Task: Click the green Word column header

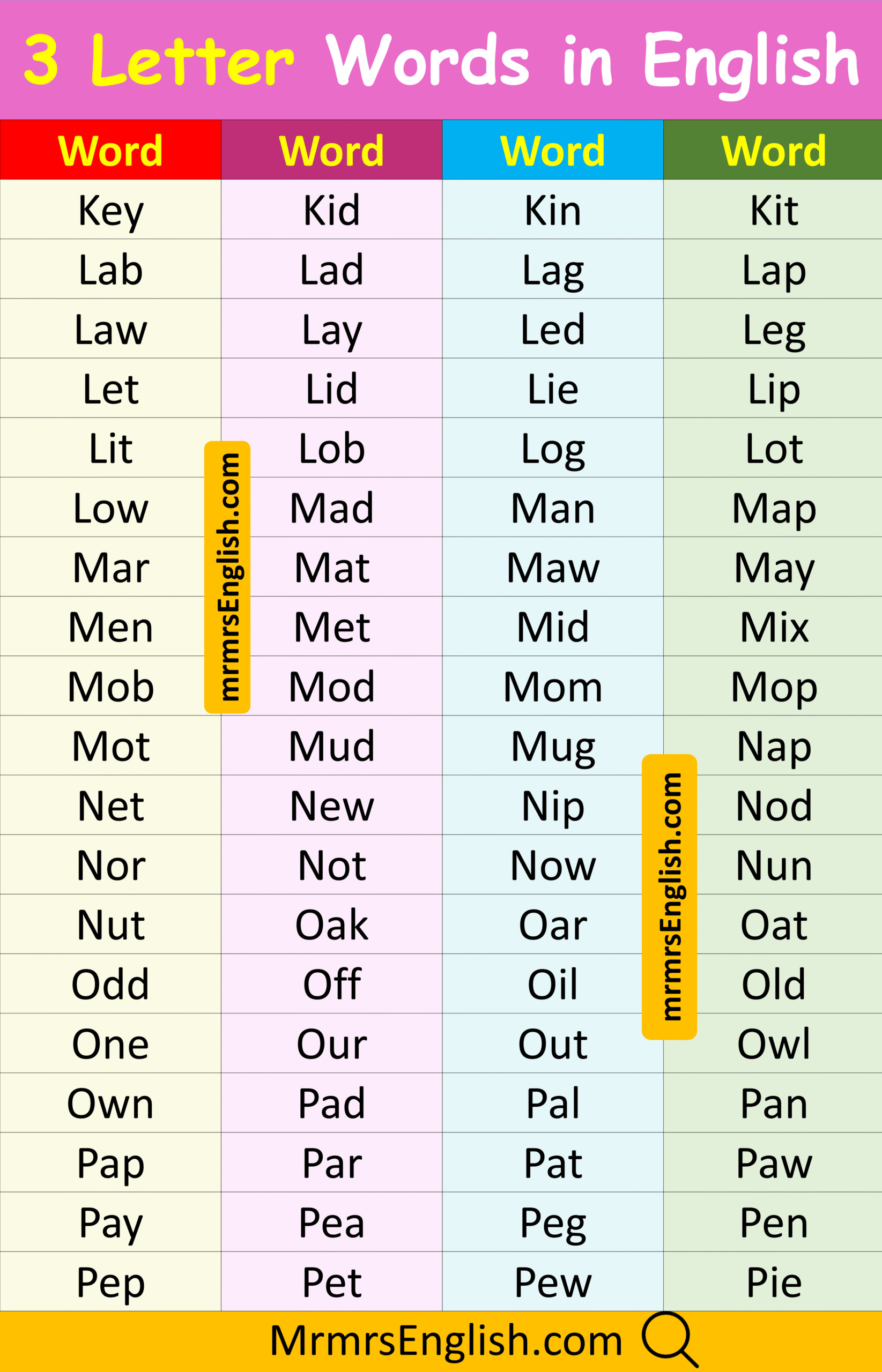Action: pos(773,151)
